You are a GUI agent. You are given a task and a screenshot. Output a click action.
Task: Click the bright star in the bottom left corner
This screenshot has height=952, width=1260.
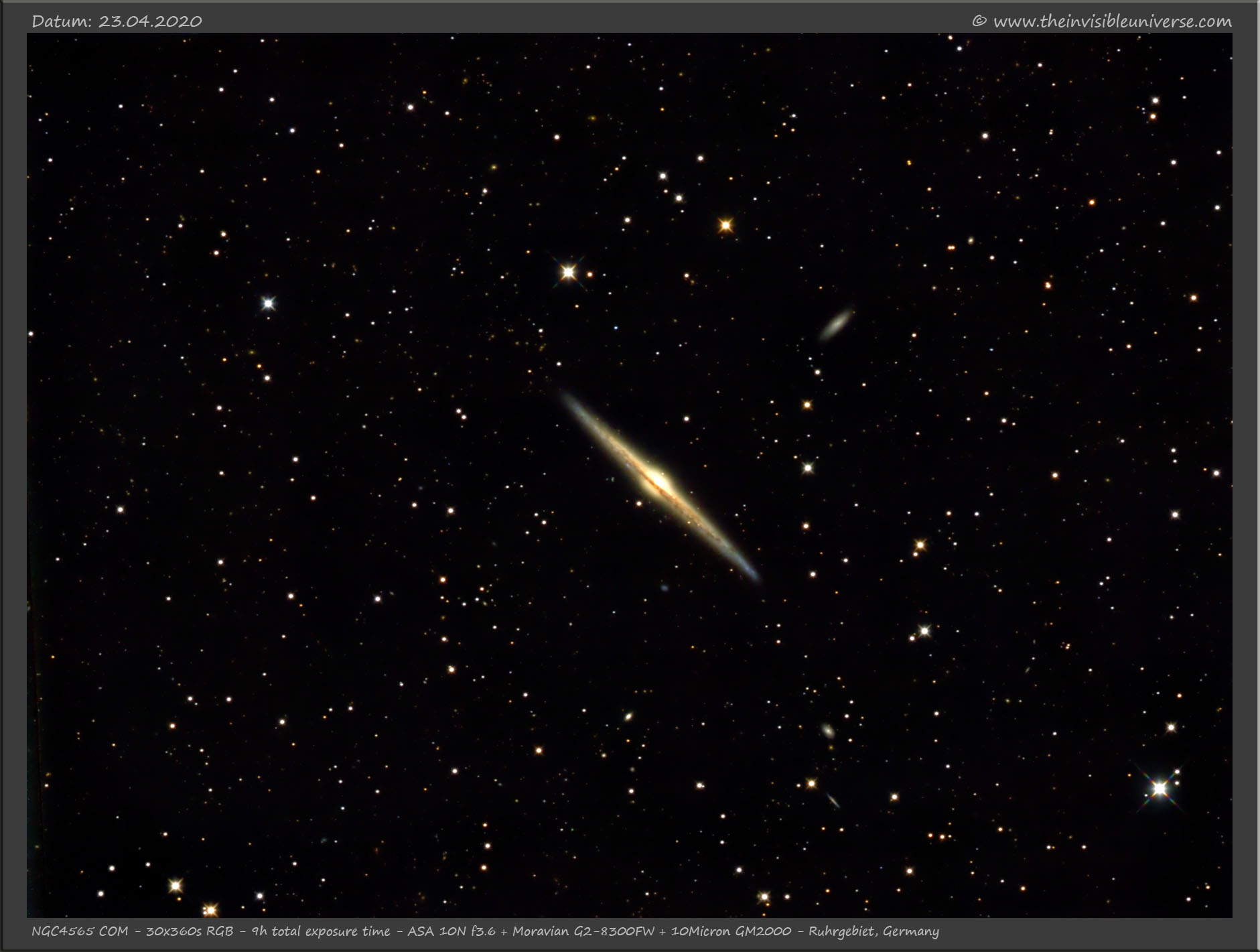point(176,886)
